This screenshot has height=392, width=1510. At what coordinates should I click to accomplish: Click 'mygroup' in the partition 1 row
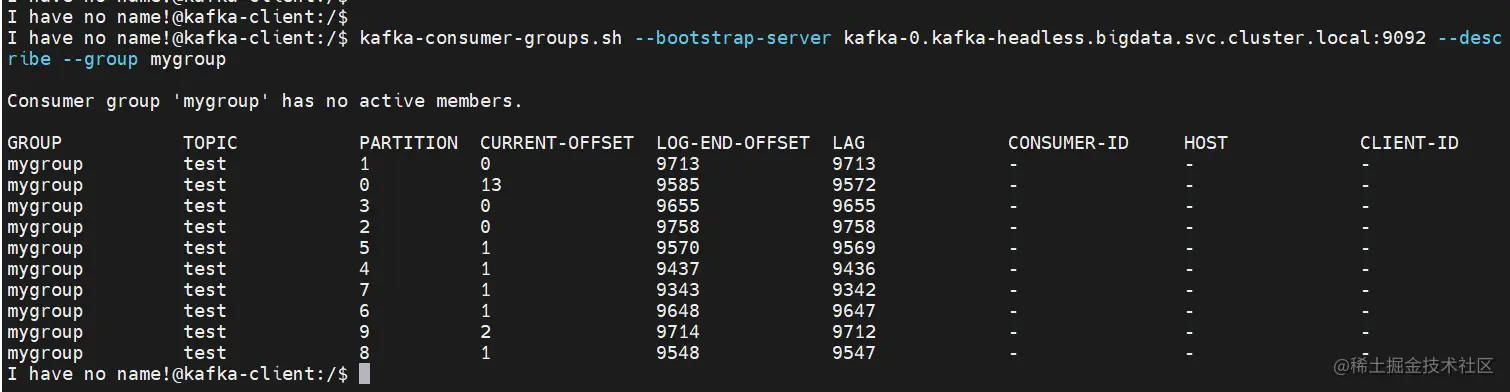point(45,164)
